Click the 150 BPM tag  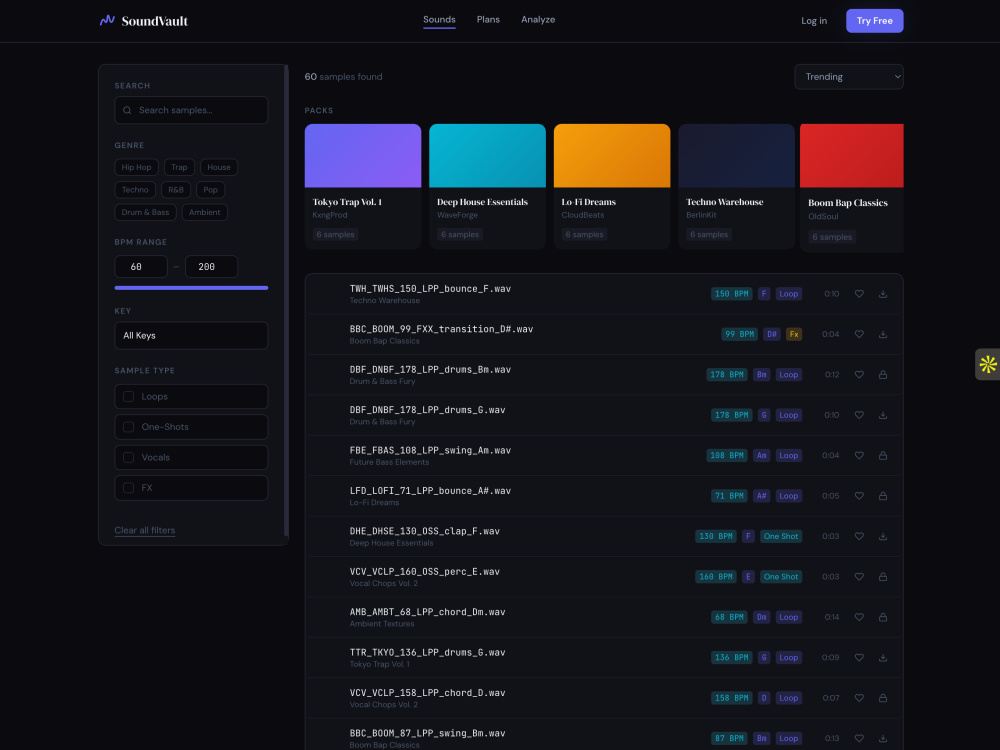[732, 294]
